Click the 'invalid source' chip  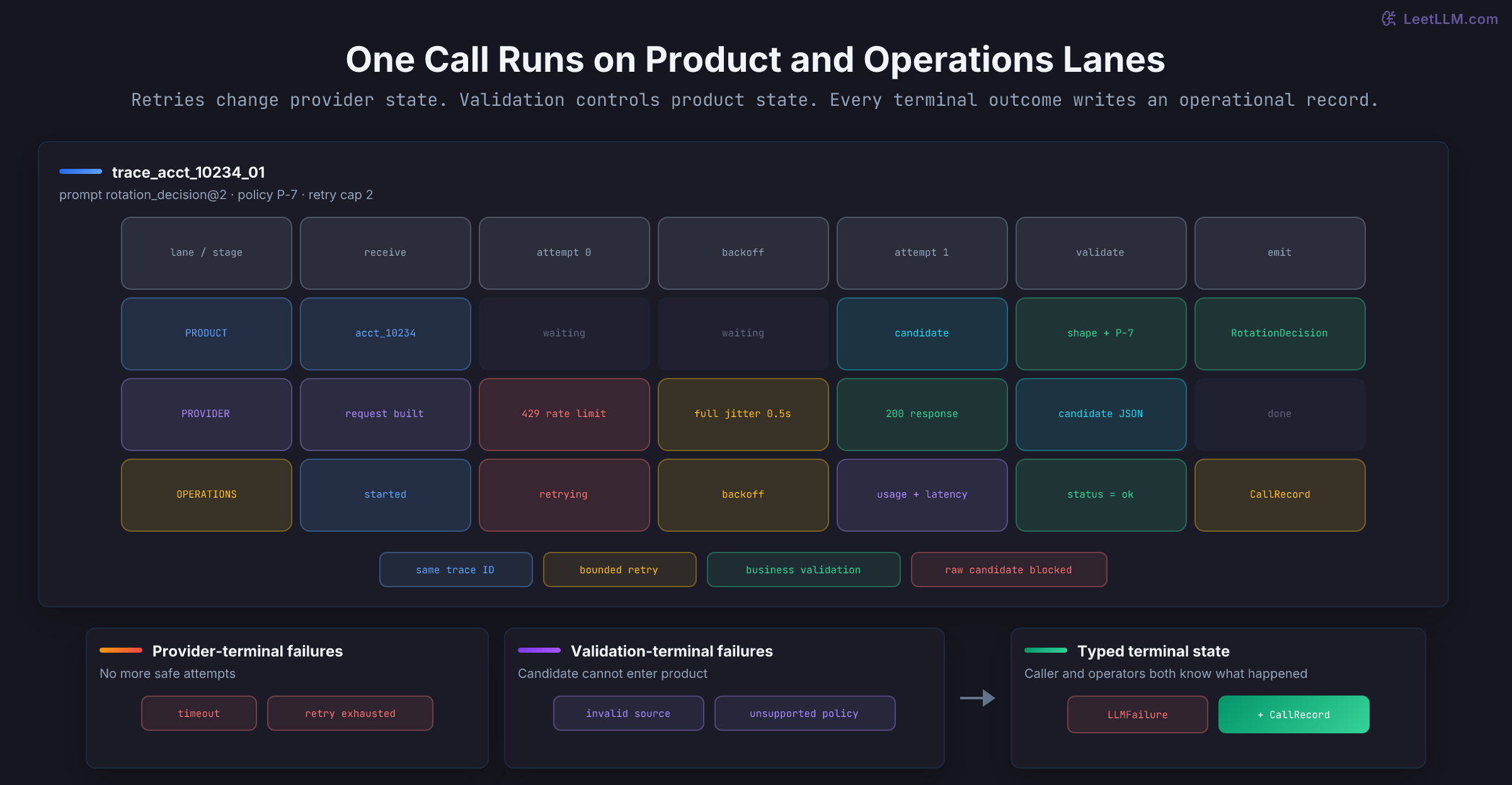tap(629, 713)
